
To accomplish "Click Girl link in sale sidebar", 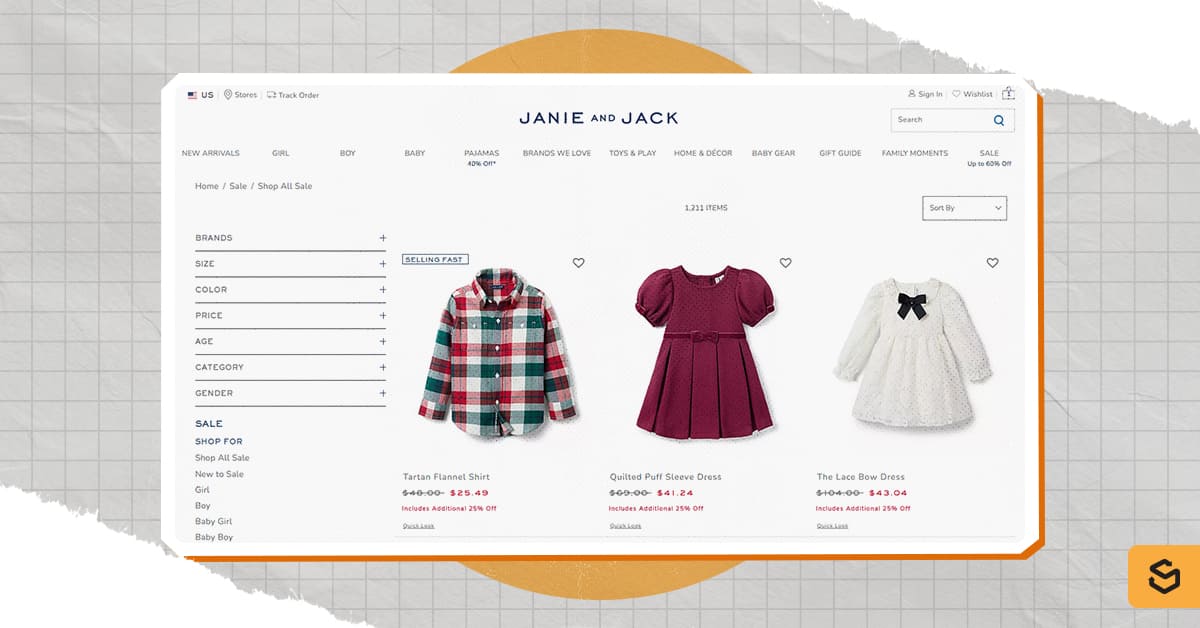I will point(202,490).
